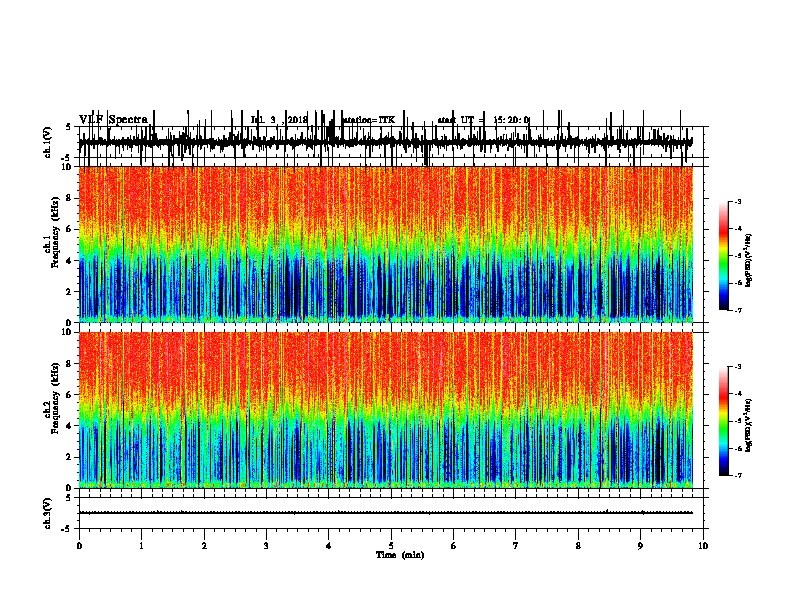Click the "VLF Spectra" plot title
This screenshot has height=612, width=792.
tap(113, 120)
